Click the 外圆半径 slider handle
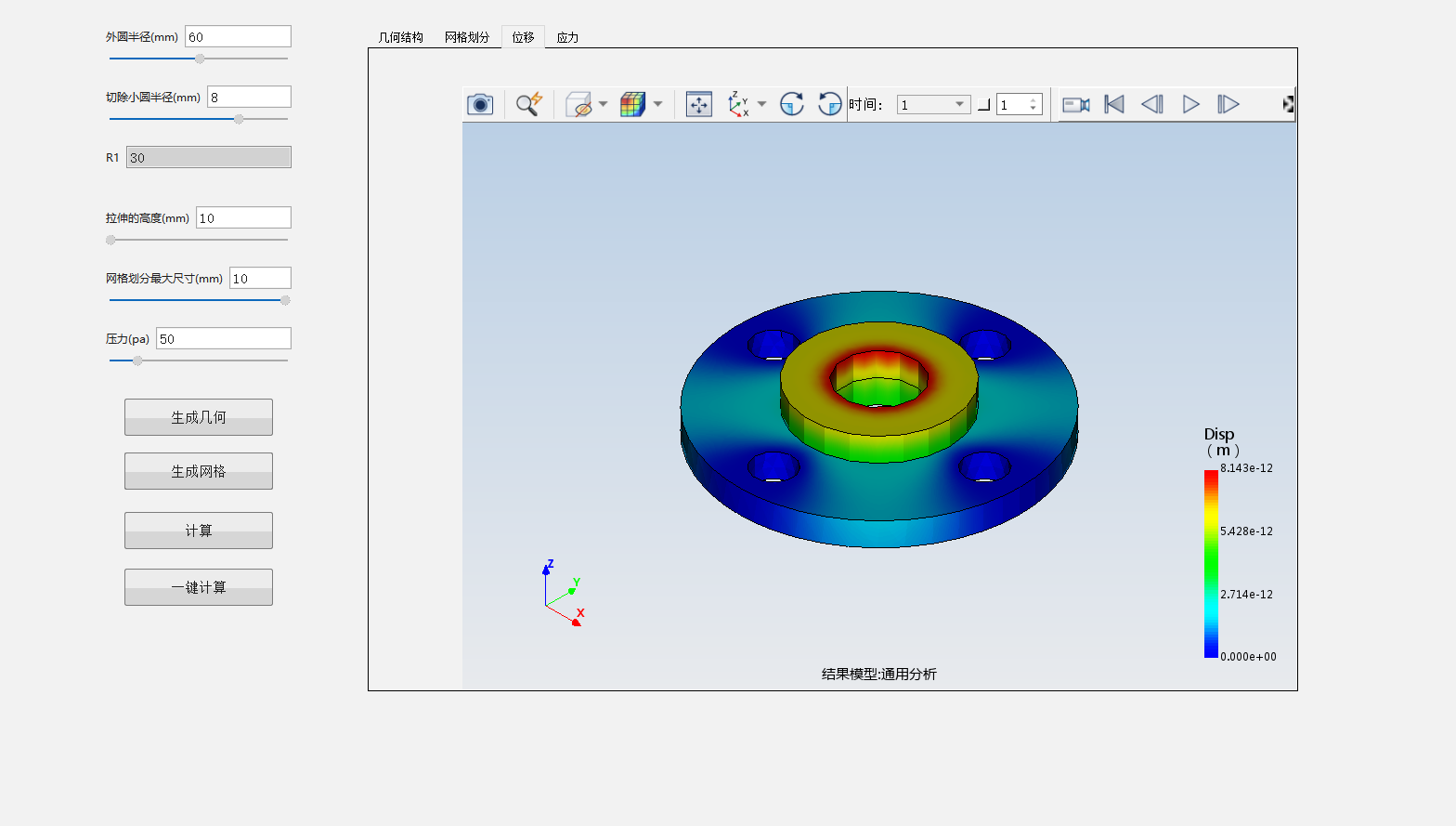 point(200,59)
